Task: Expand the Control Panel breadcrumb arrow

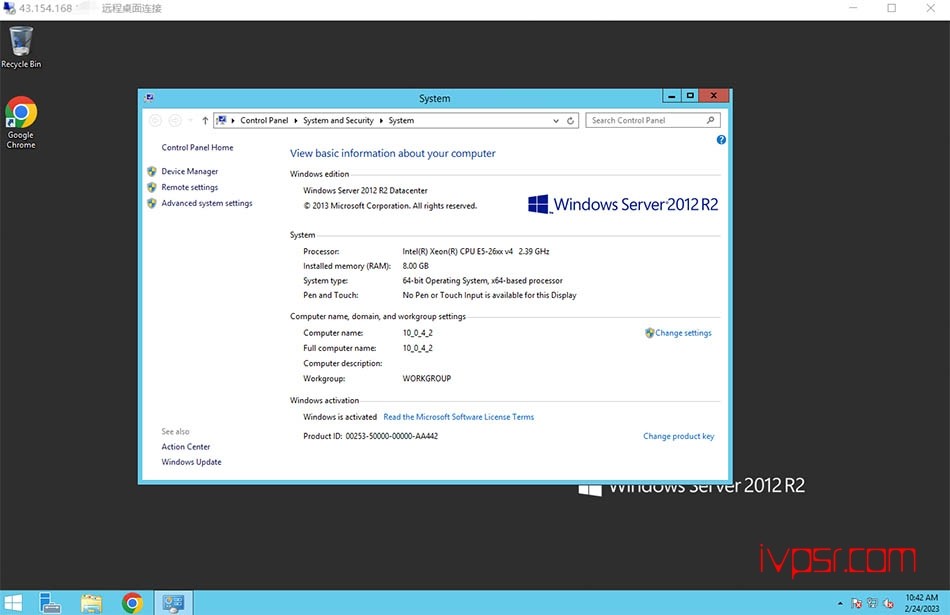Action: 296,121
